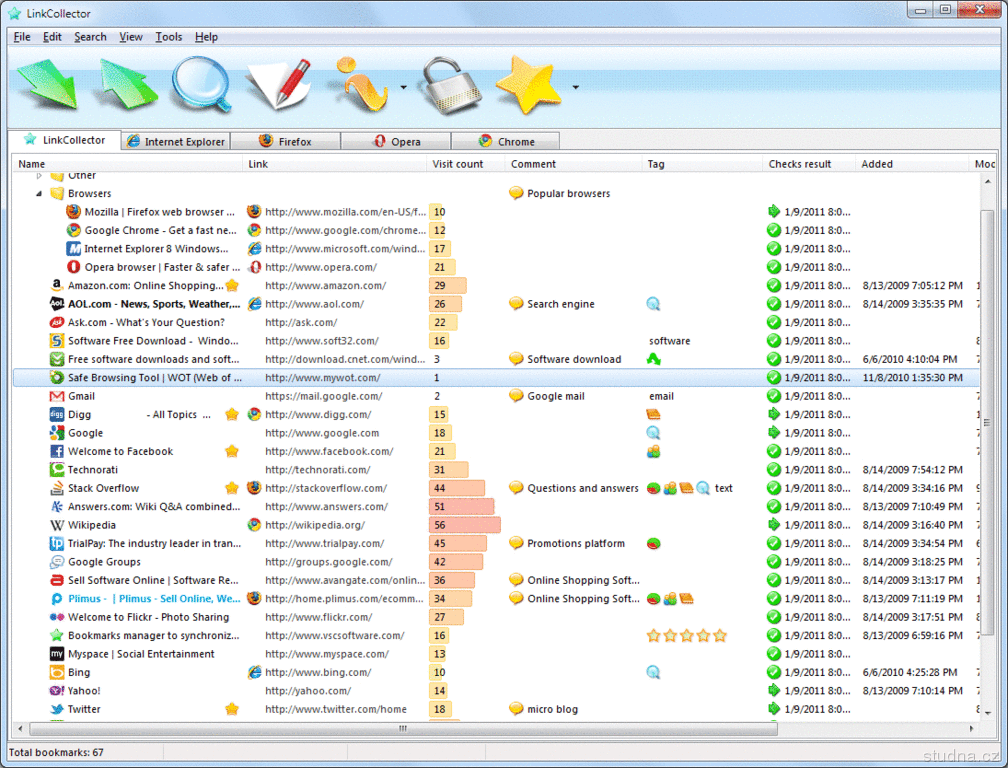Toggle the favorite star on Stack Overflow row
Viewport: 1008px width, 768px height.
[x=232, y=489]
